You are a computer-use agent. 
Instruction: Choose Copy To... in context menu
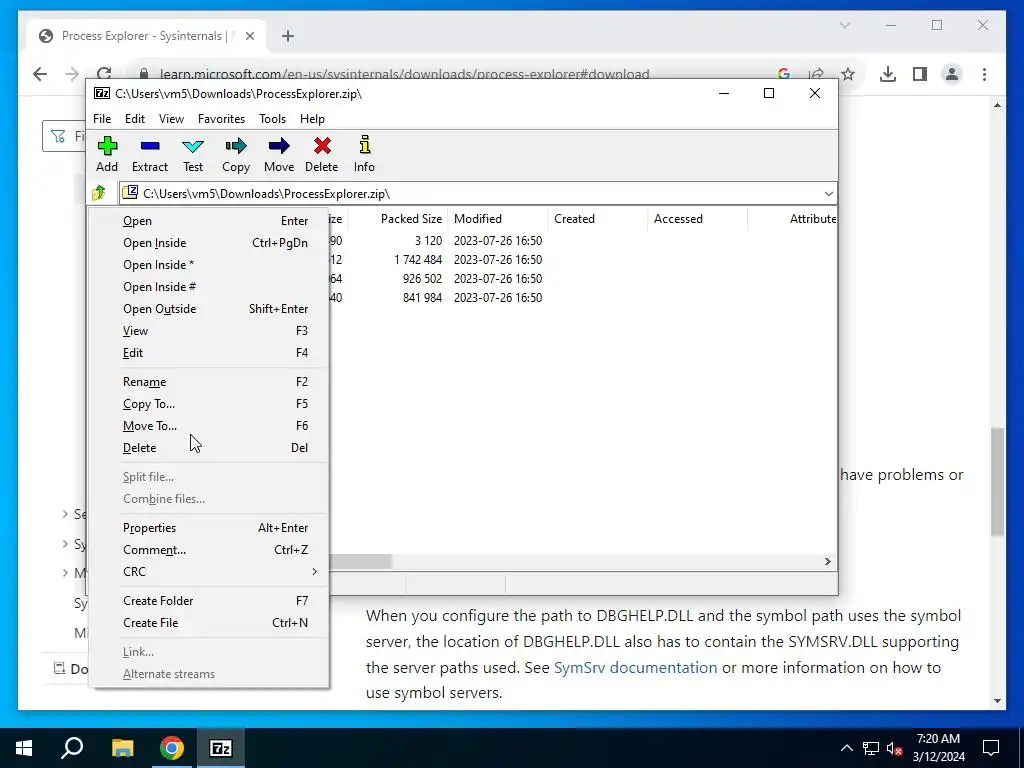click(x=208, y=404)
